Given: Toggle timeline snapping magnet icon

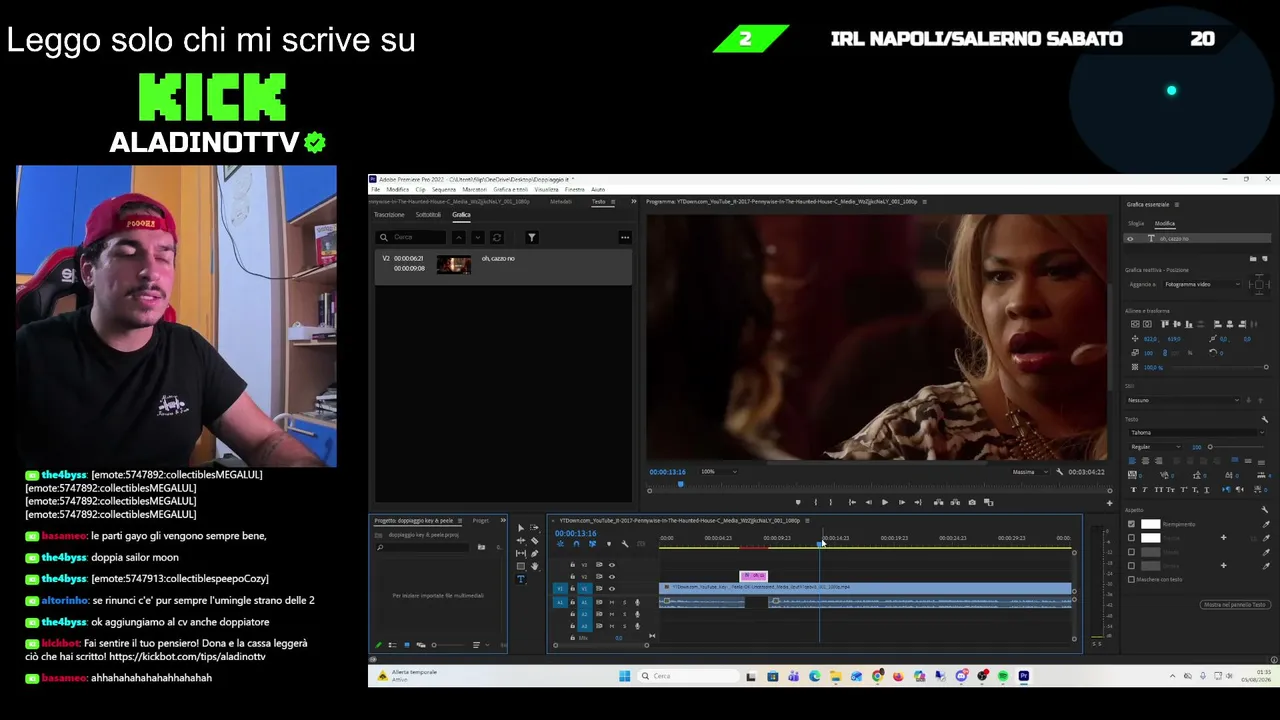Looking at the screenshot, I should coord(575,544).
